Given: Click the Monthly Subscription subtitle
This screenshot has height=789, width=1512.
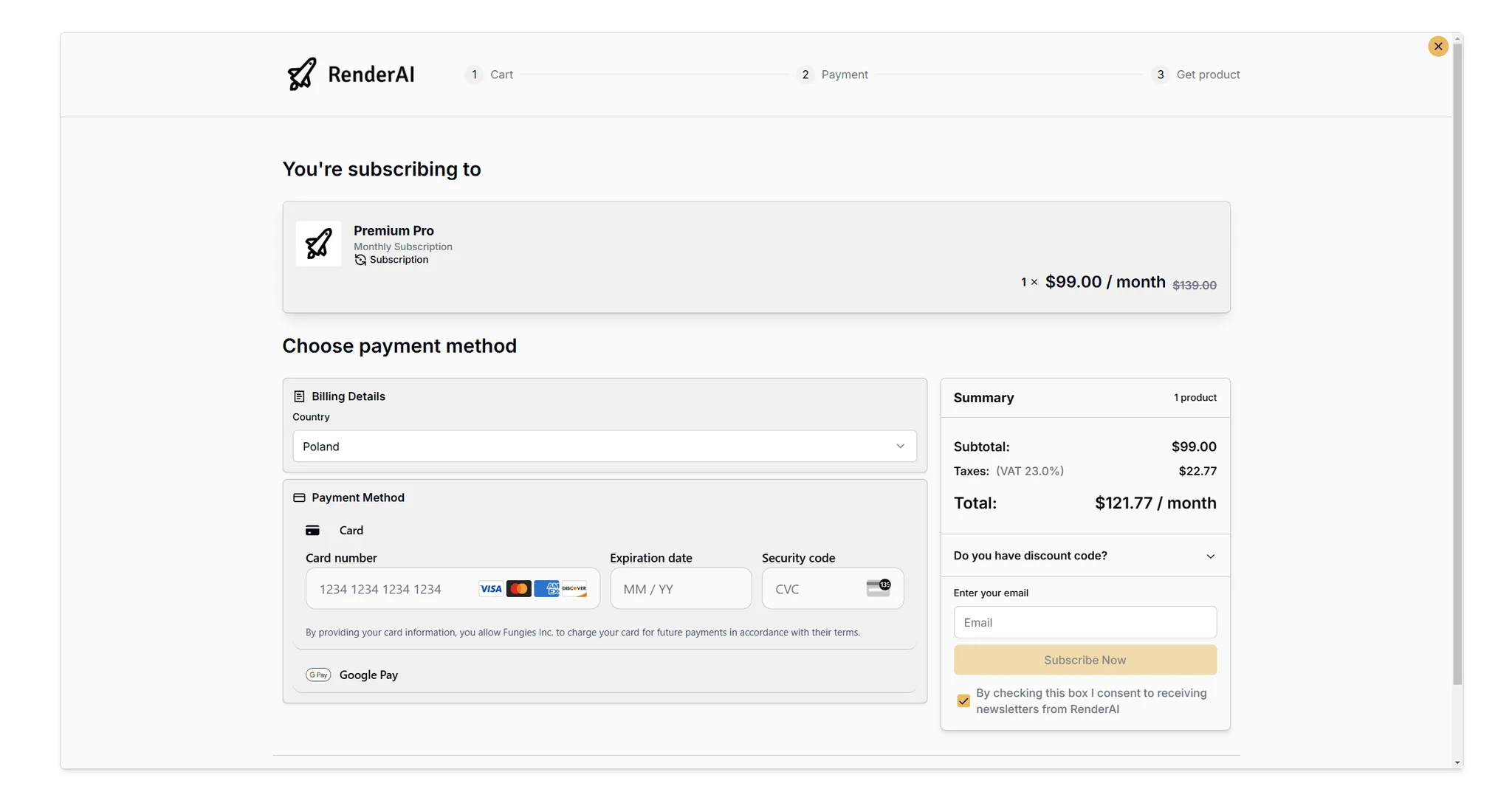Looking at the screenshot, I should point(403,247).
